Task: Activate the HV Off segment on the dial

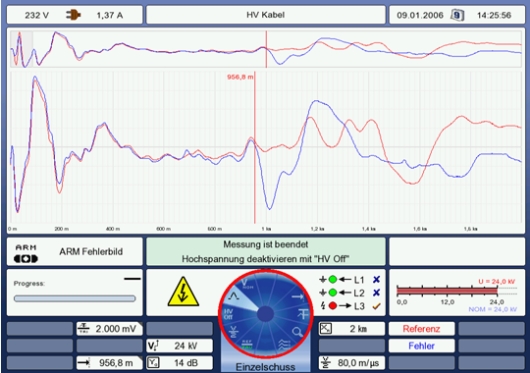Action: click(228, 314)
